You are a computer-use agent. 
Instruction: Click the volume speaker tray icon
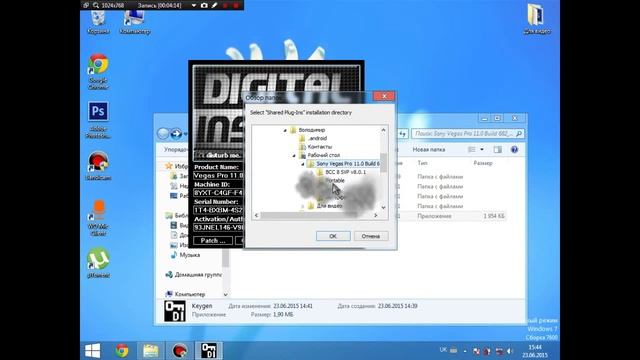[x=510, y=351]
